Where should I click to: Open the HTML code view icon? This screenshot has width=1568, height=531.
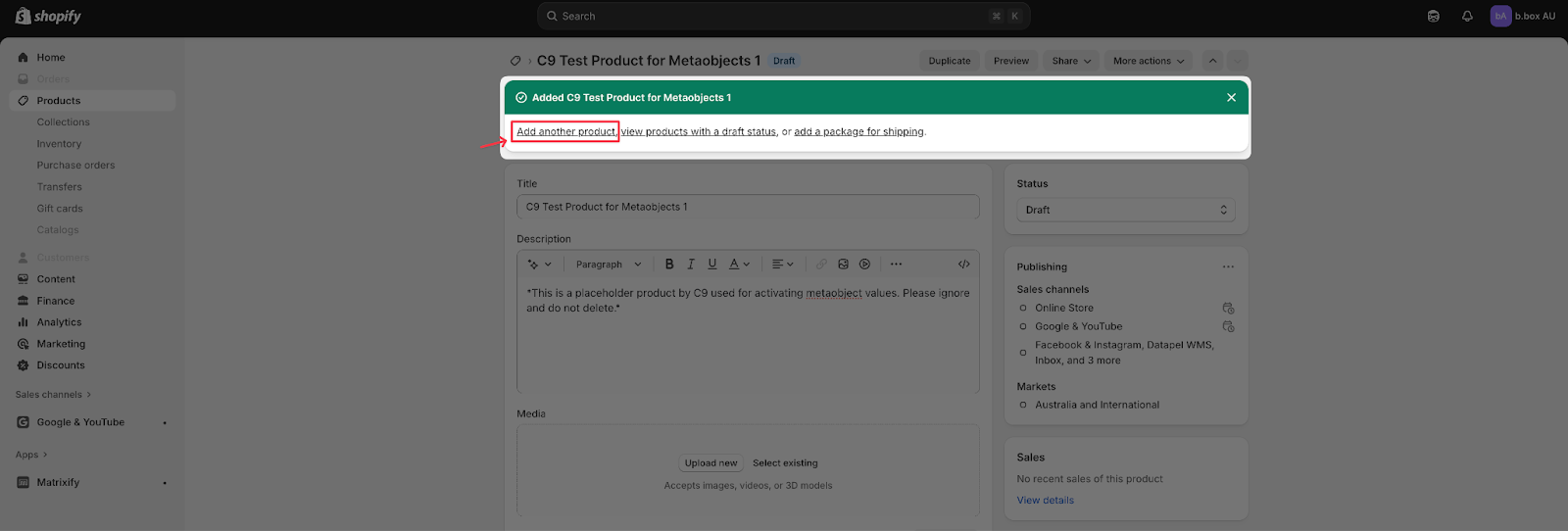tap(963, 265)
